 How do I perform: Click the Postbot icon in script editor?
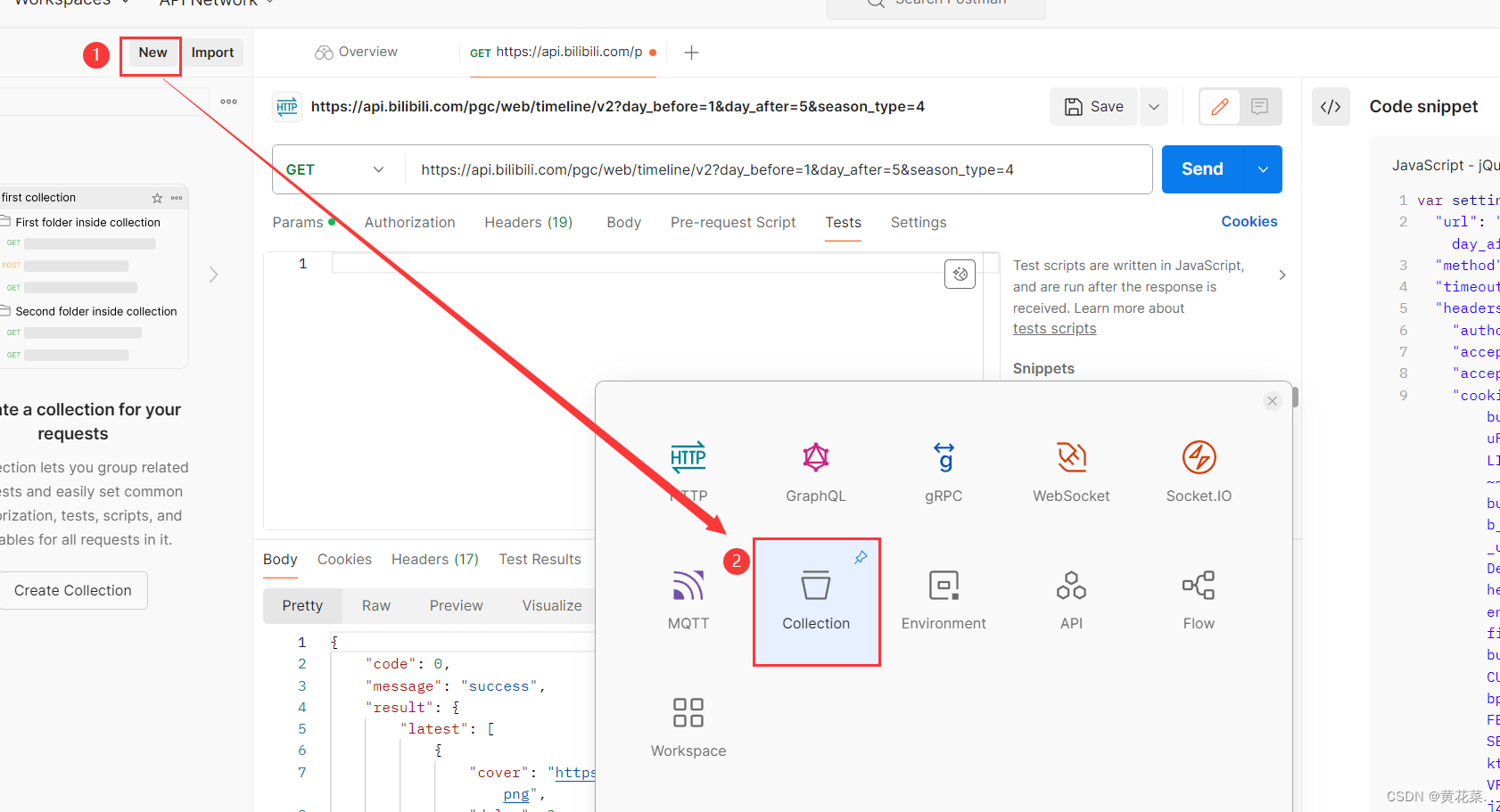click(960, 274)
